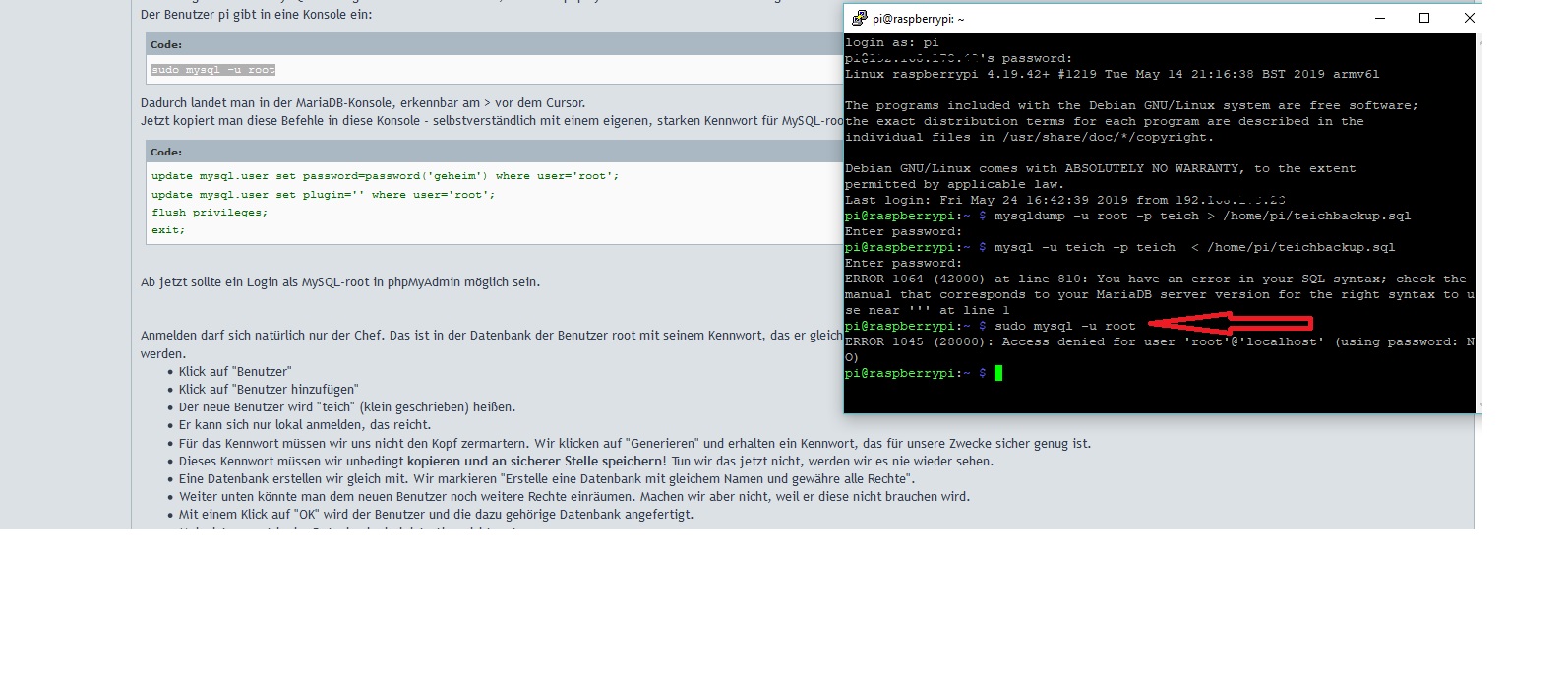Click the green terminal cursor block
1568x682 pixels.
pyautogui.click(x=997, y=373)
